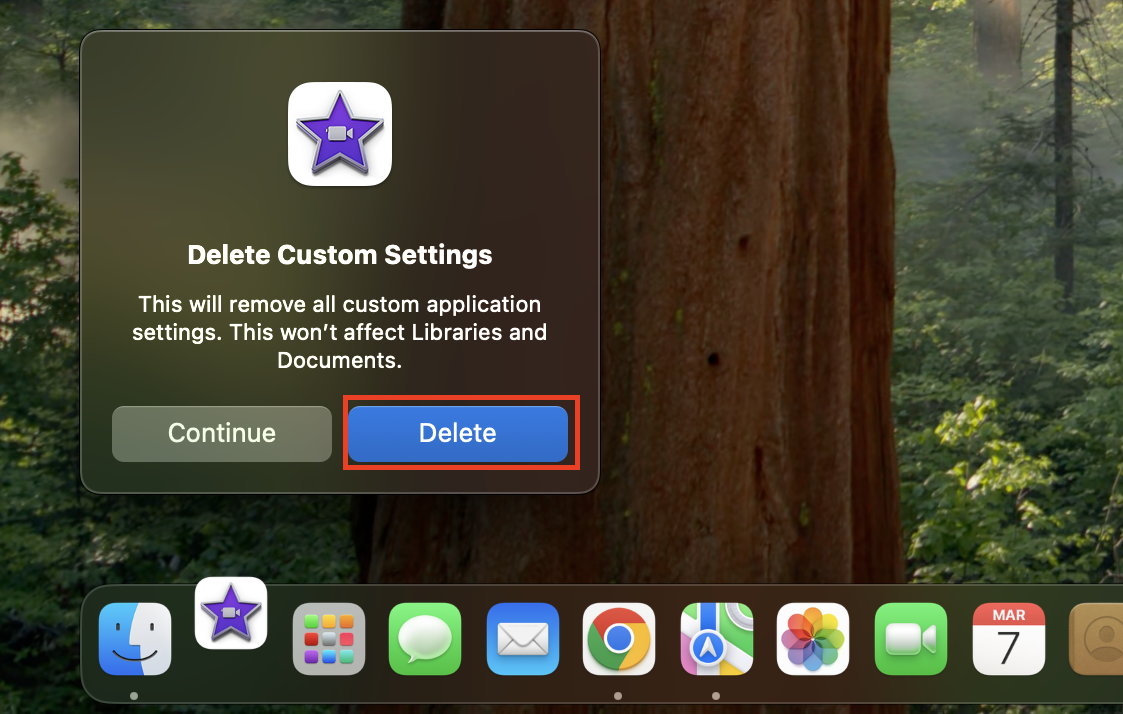Click the "Delete Custom Settings" heading
The width and height of the screenshot is (1123, 714).
tap(340, 255)
